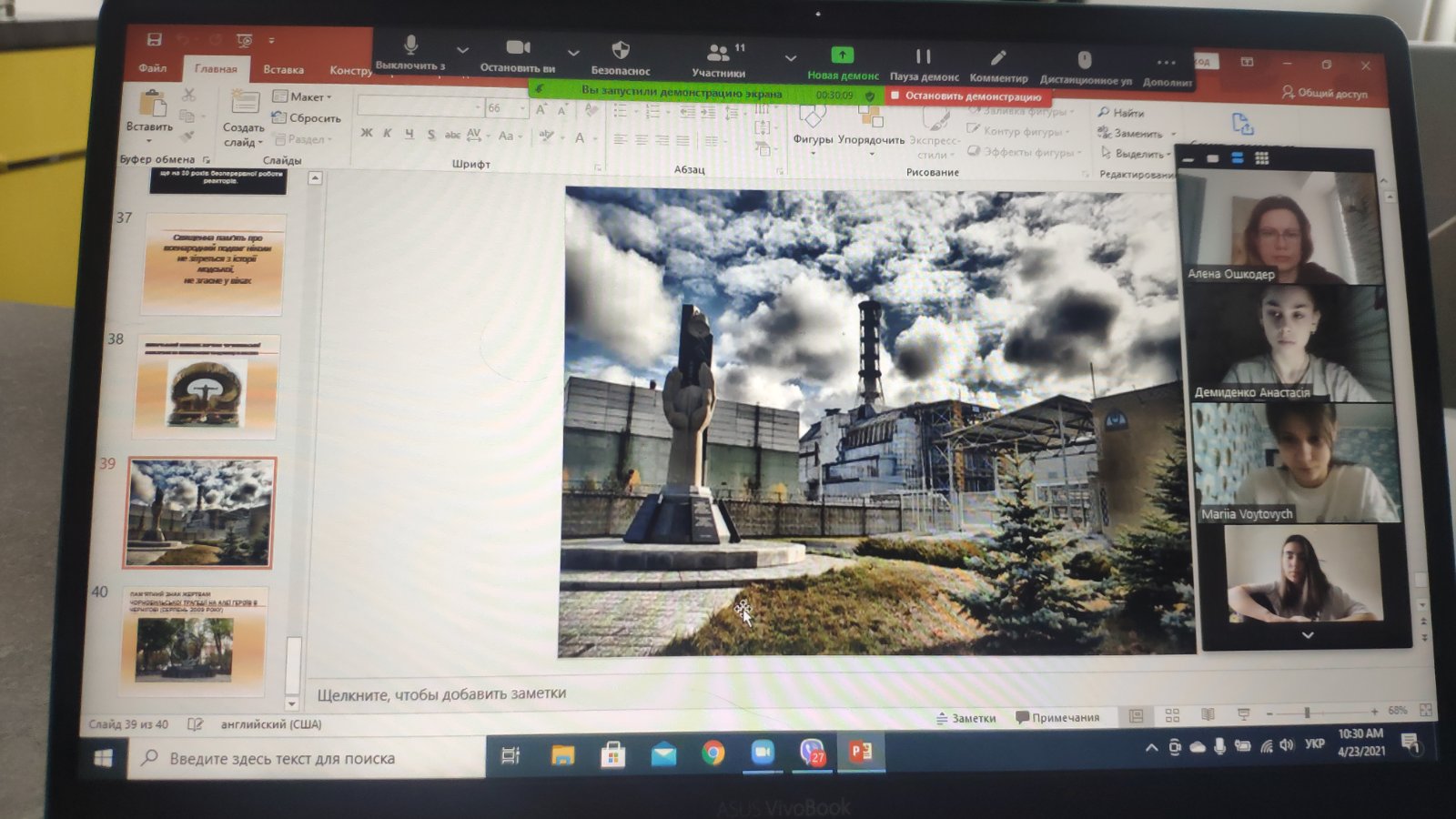The width and height of the screenshot is (1456, 819).
Task: Click the red Stop Share button
Action: [966, 96]
